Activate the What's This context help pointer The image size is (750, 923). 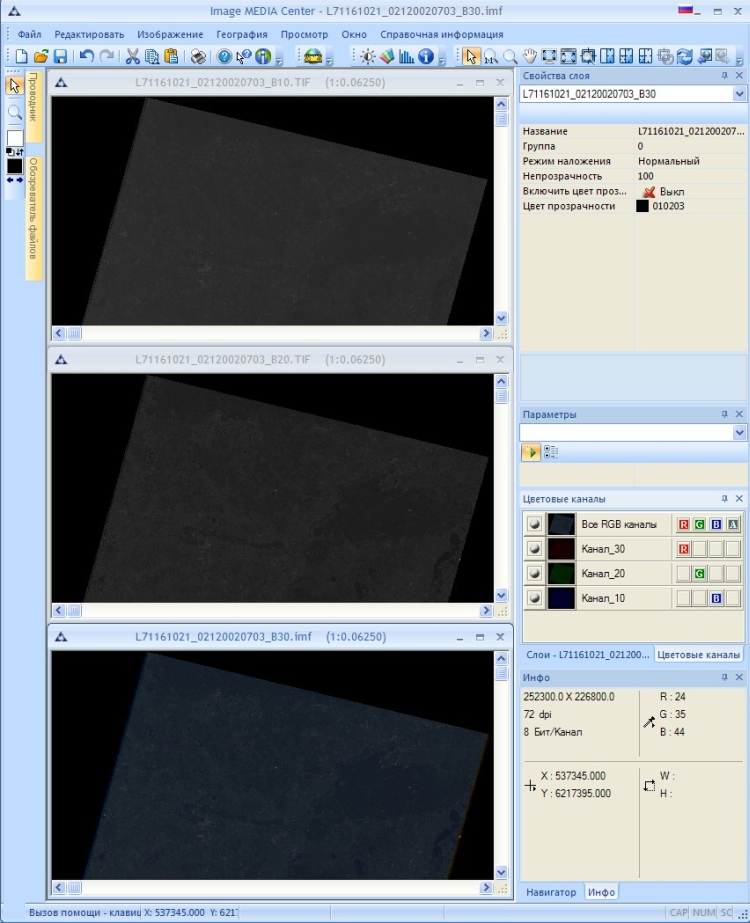[243, 57]
